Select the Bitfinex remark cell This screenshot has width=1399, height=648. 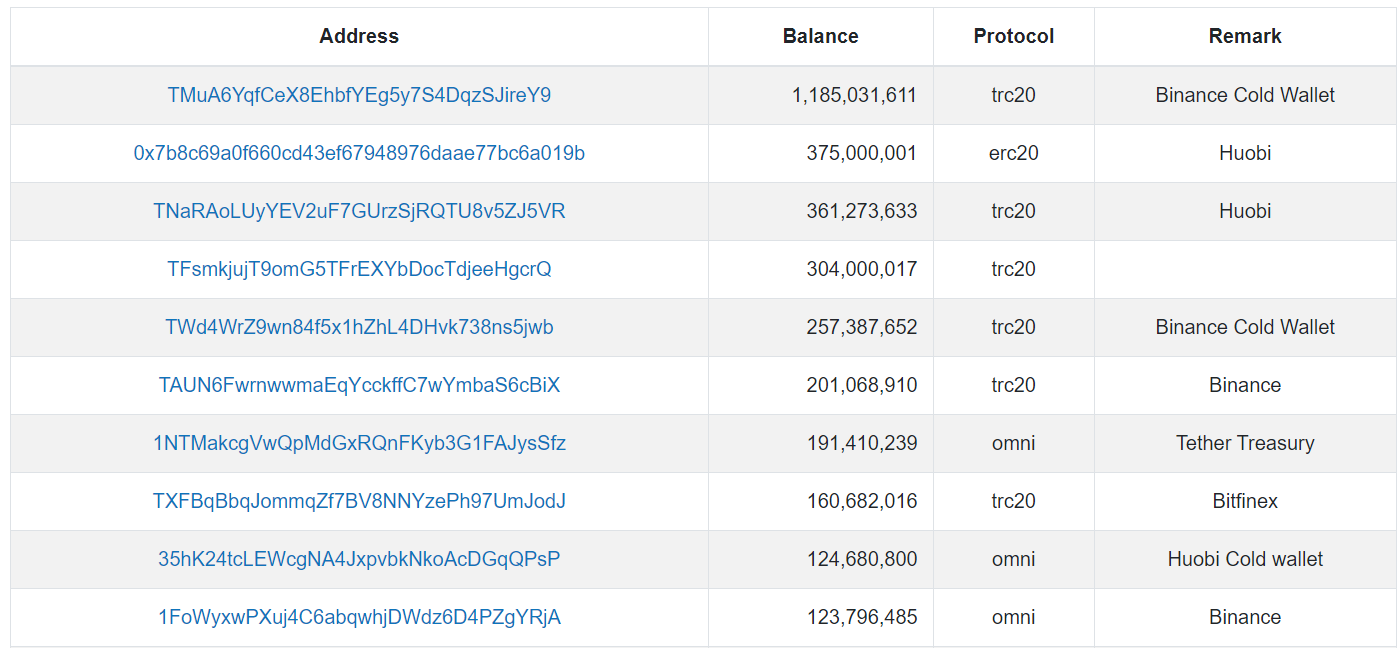tap(1245, 501)
